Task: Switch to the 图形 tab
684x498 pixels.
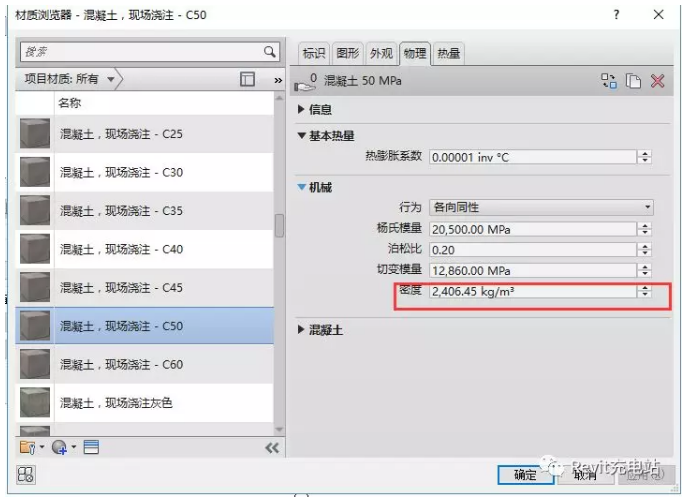Action: point(348,54)
